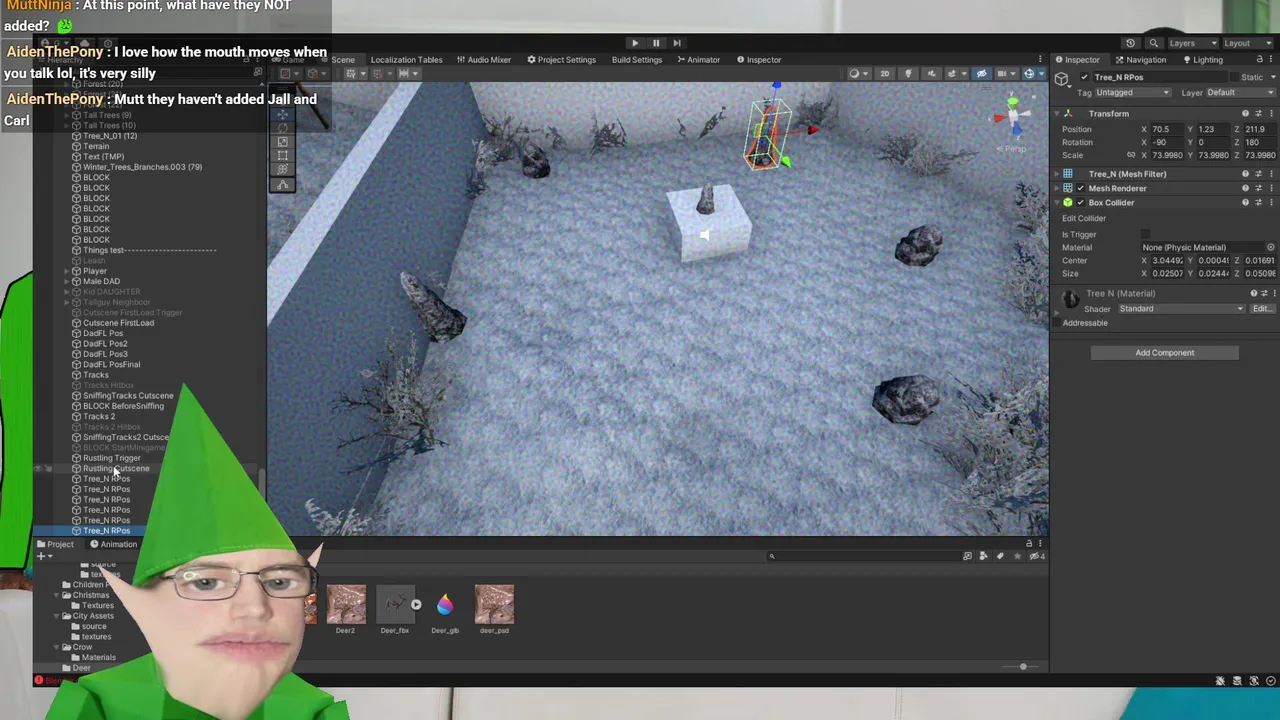Image resolution: width=1280 pixels, height=720 pixels.
Task: Expand the Player object in Hierarchy
Action: (x=66, y=271)
